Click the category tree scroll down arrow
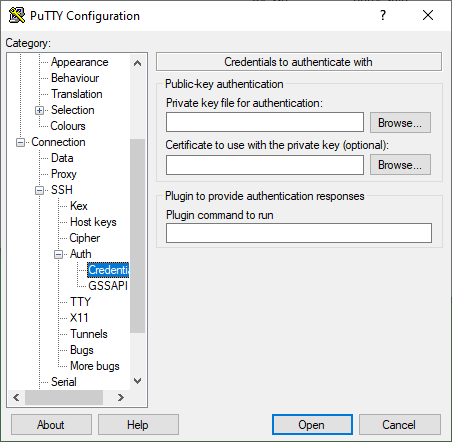Screen dimensions: 452x442 pyautogui.click(x=137, y=381)
